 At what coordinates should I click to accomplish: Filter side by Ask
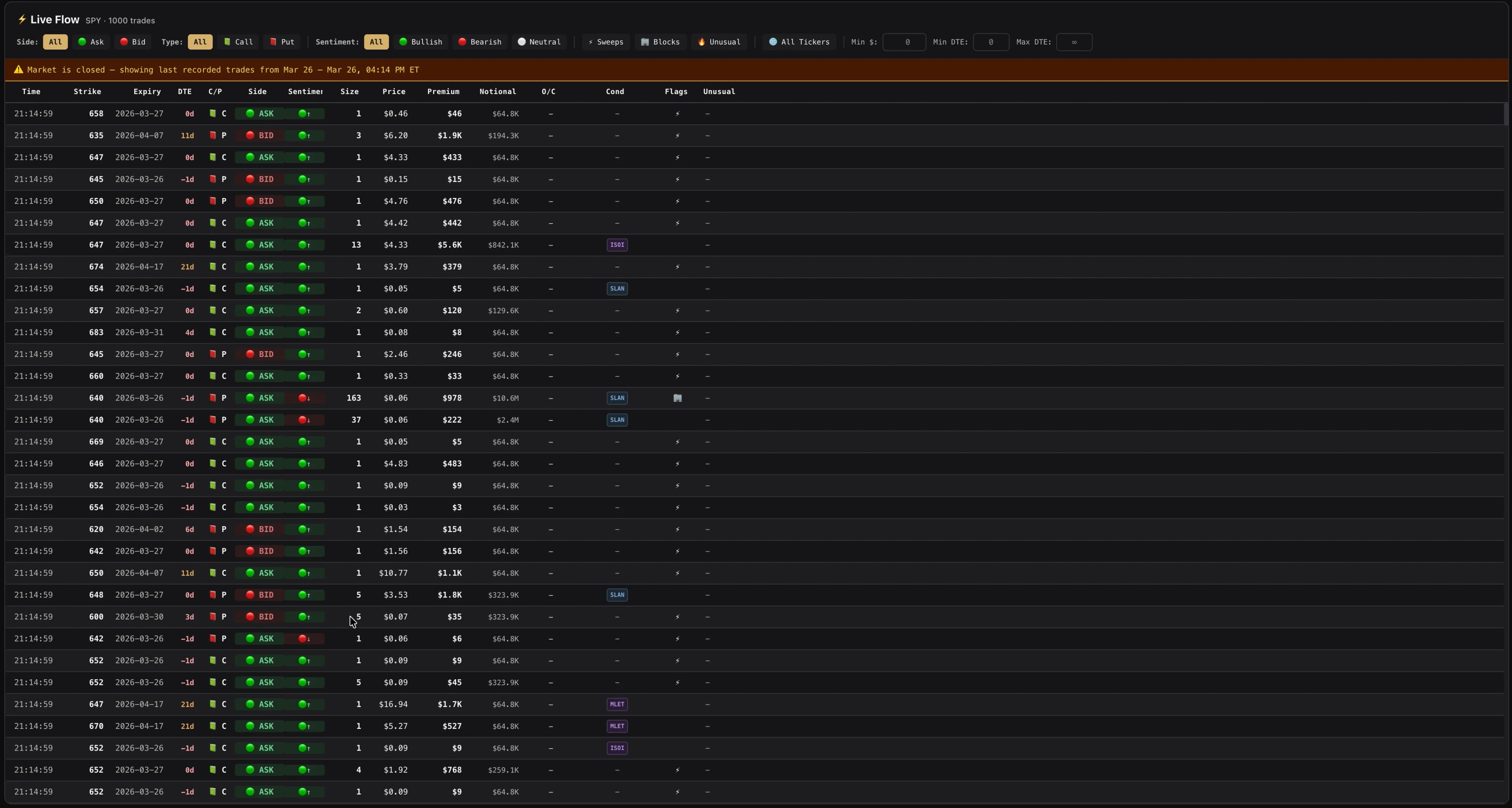(x=91, y=42)
